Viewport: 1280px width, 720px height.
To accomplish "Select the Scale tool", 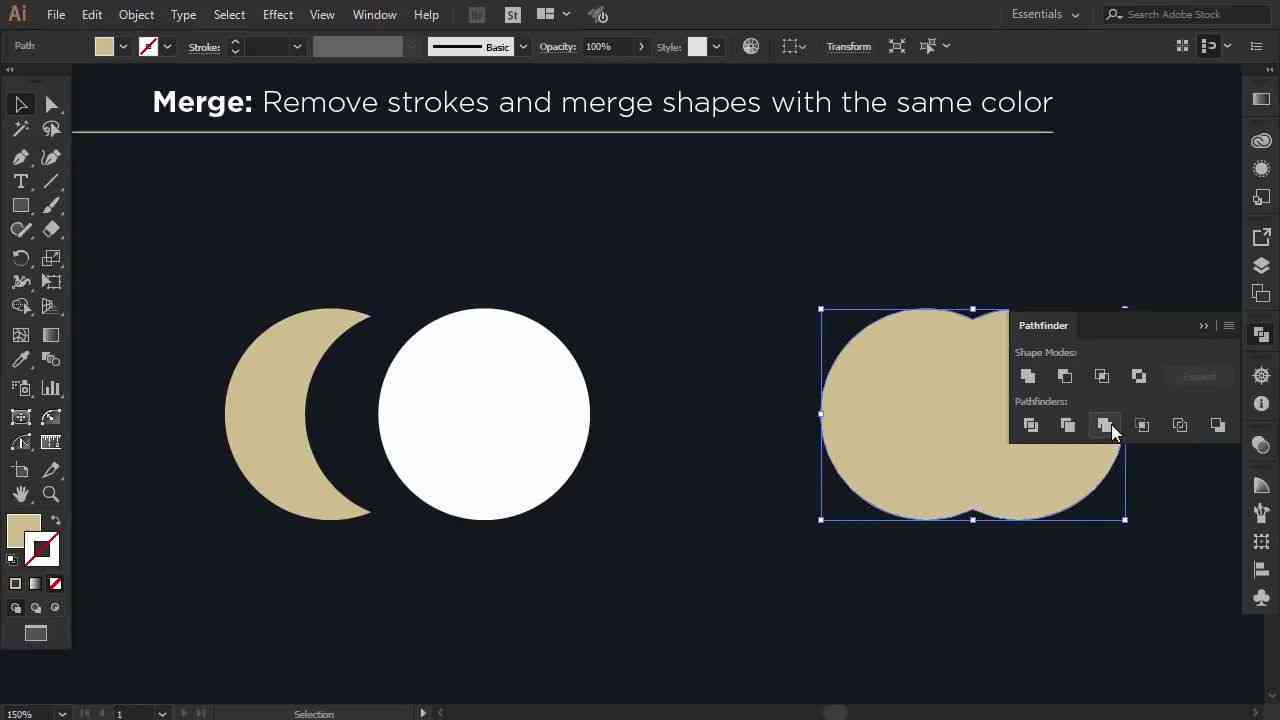I will [51, 258].
